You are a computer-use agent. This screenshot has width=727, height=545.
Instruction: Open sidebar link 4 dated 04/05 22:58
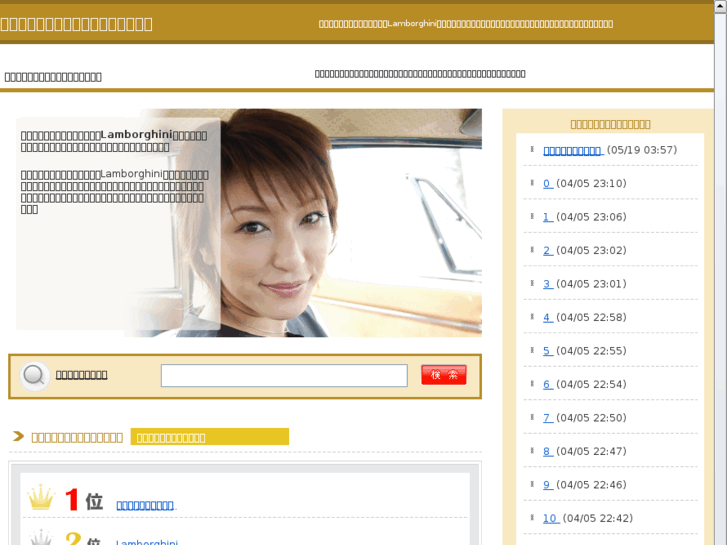pos(548,317)
